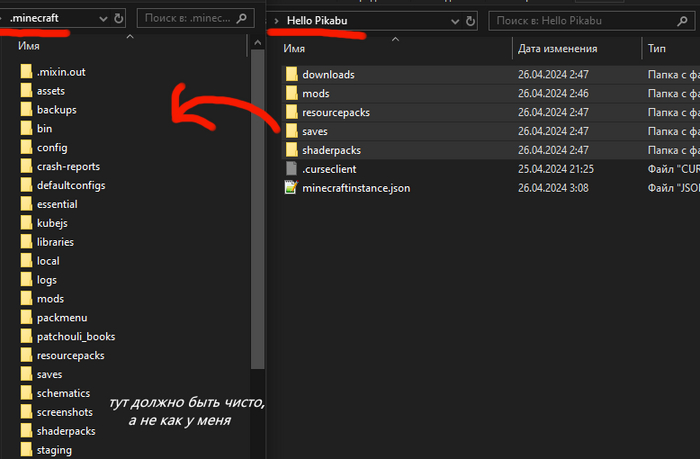Screen dimensions: 700x459
Task: Select the config folder icon
Action: pyautogui.click(x=26, y=147)
